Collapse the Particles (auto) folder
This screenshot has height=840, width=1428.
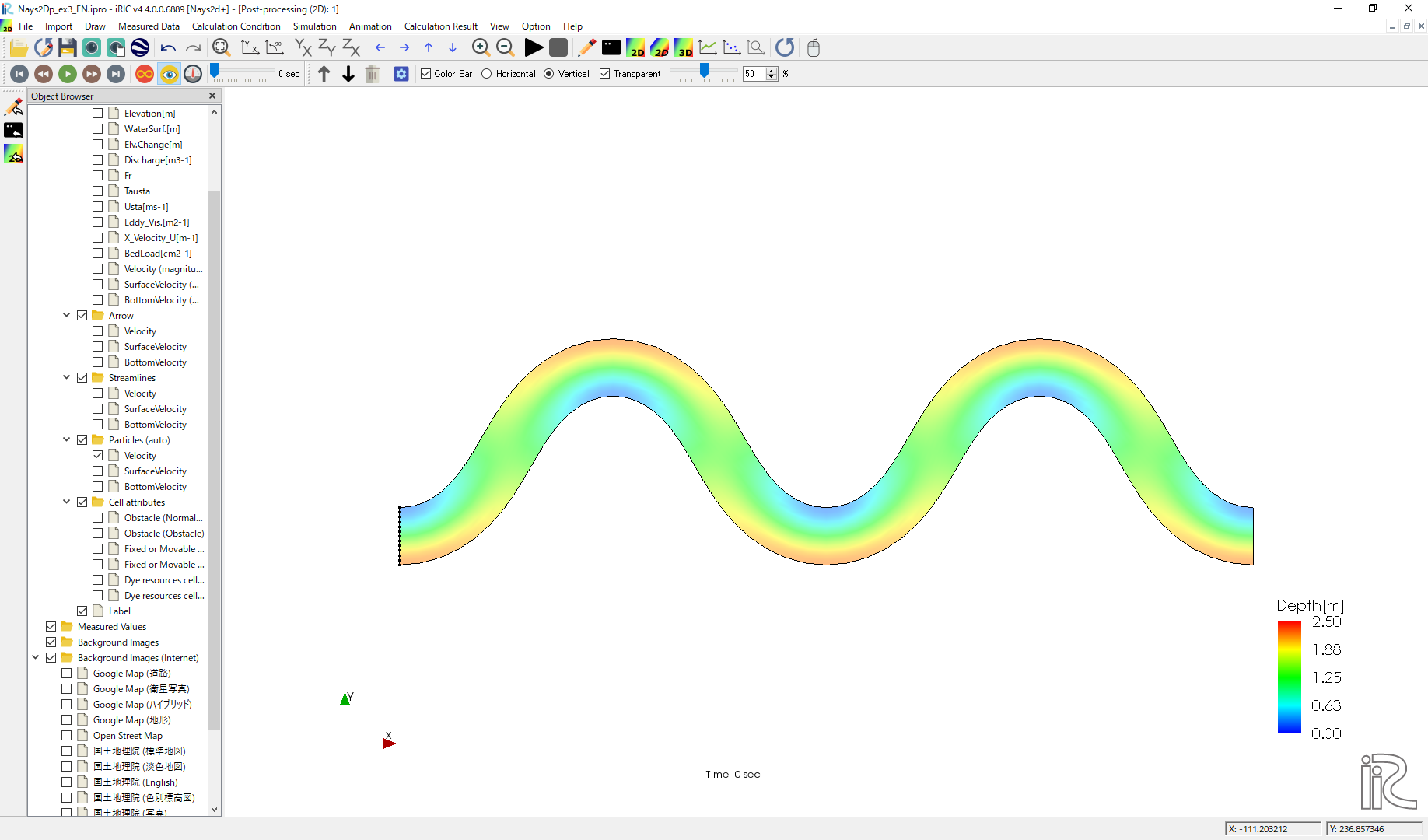coord(67,440)
